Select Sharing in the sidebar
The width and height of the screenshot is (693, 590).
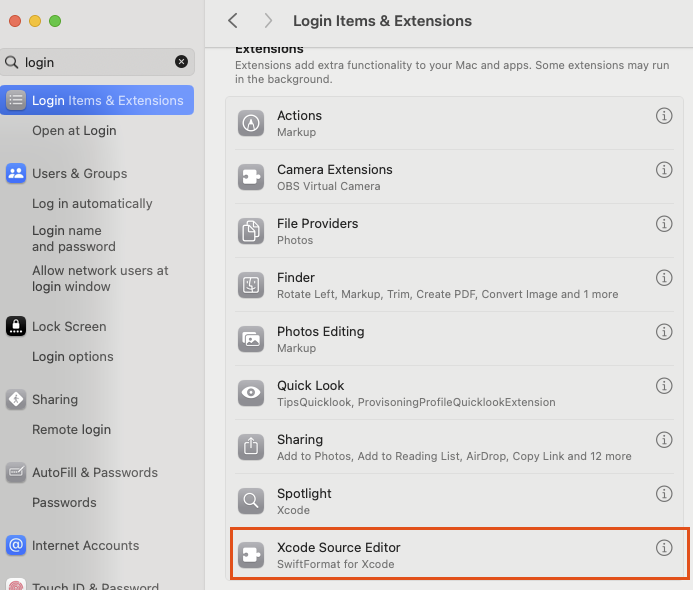coord(55,400)
